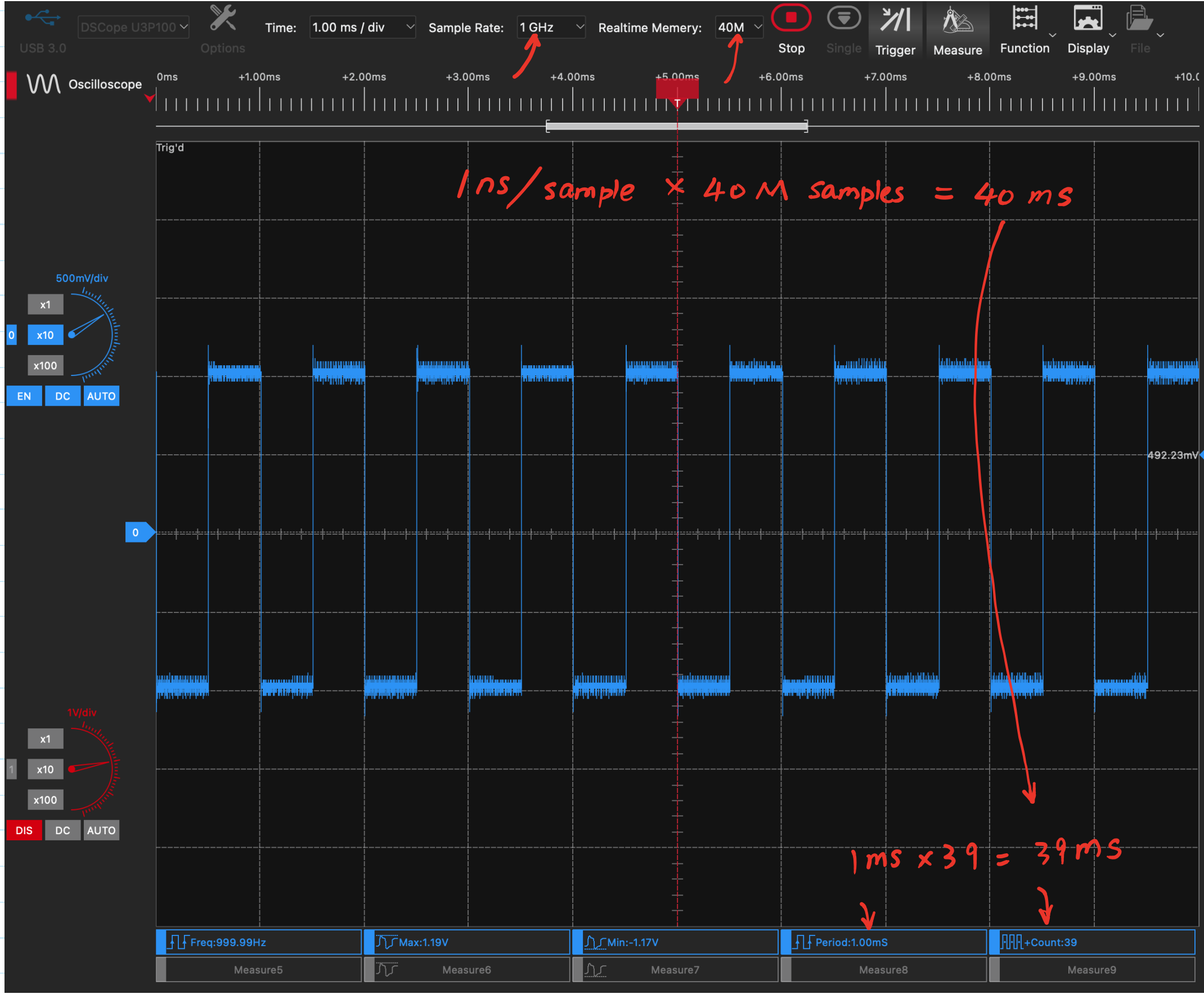1204x994 pixels.
Task: Switch channel 0 coupling via DC button
Action: pos(62,396)
